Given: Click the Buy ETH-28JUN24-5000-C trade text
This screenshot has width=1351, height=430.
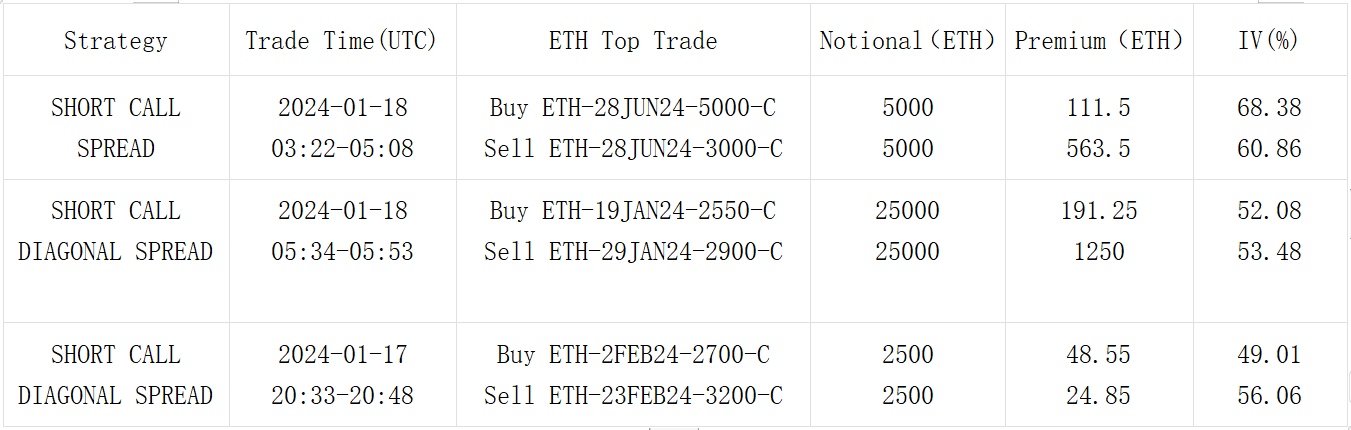Looking at the screenshot, I should click(633, 107).
